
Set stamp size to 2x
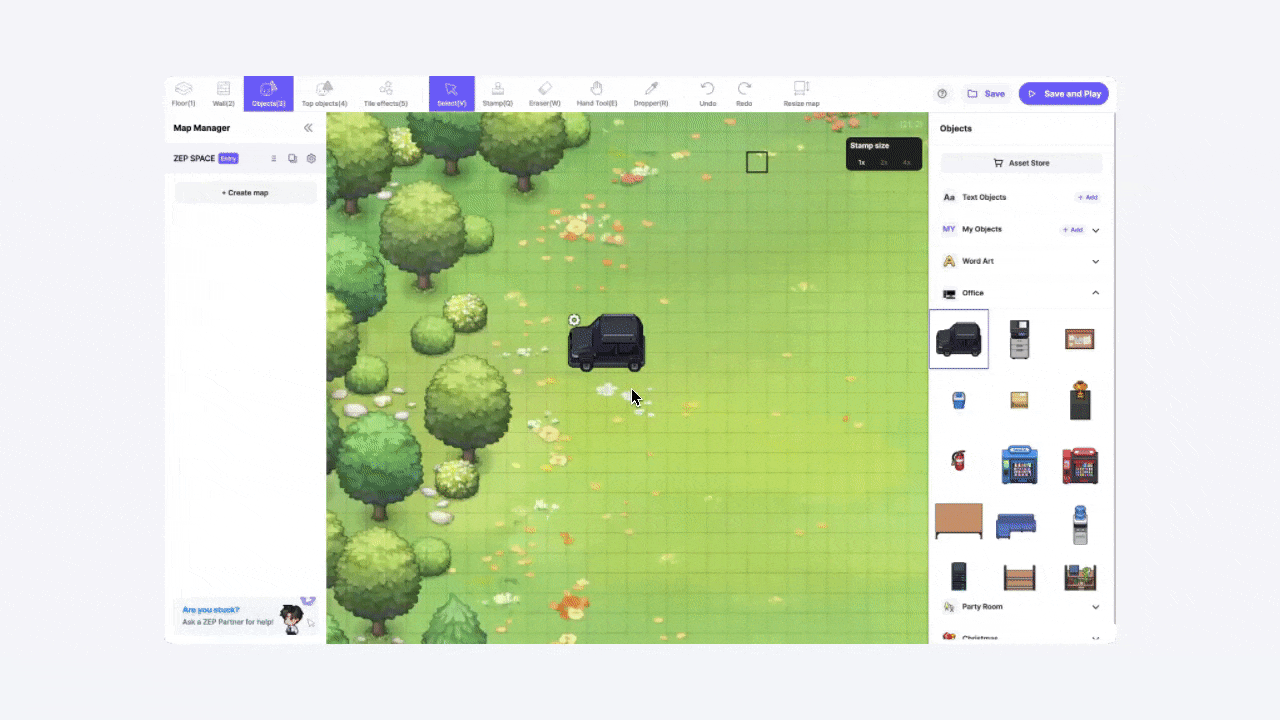(884, 162)
